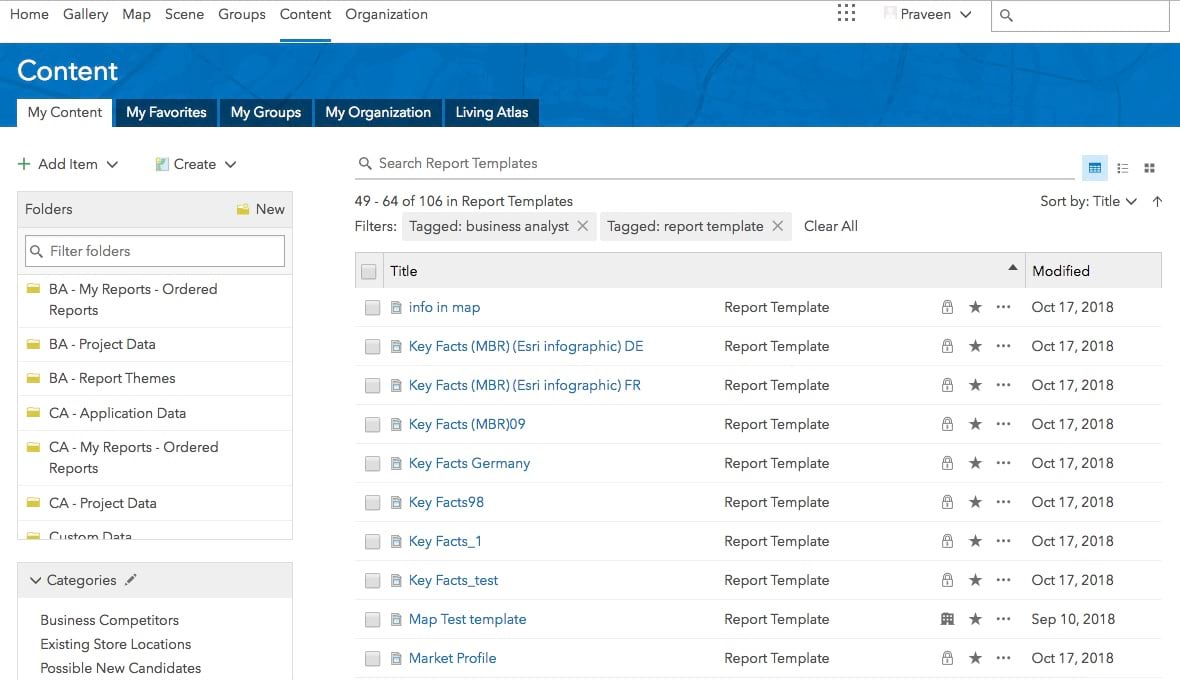Open the Add Item dropdown
This screenshot has width=1180, height=680.
click(68, 164)
